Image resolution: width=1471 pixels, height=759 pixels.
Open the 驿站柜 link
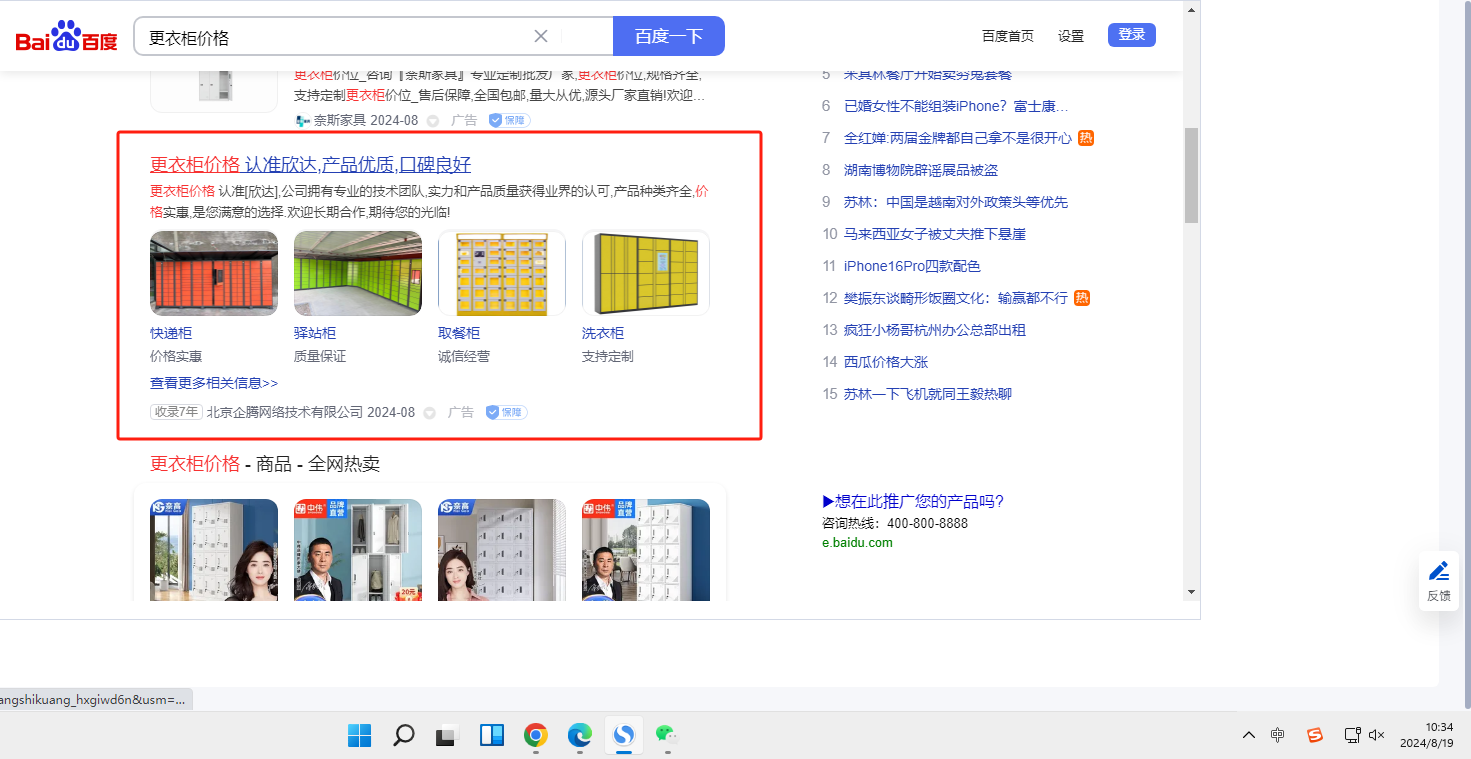click(x=315, y=333)
